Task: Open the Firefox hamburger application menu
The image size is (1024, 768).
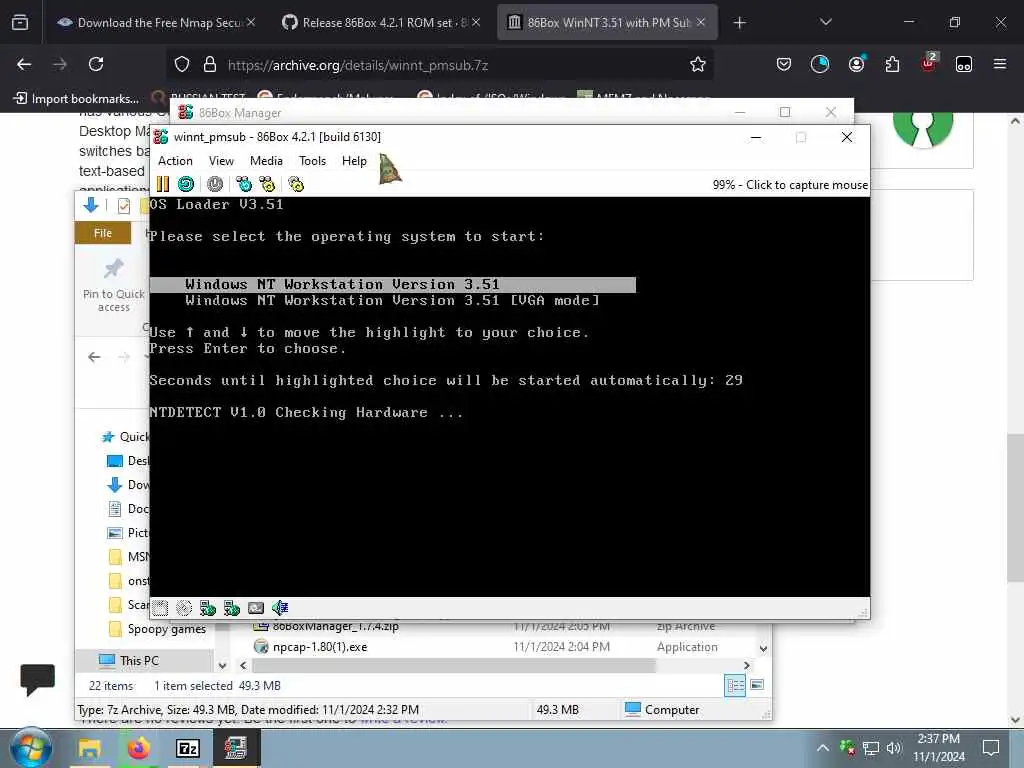Action: point(999,64)
